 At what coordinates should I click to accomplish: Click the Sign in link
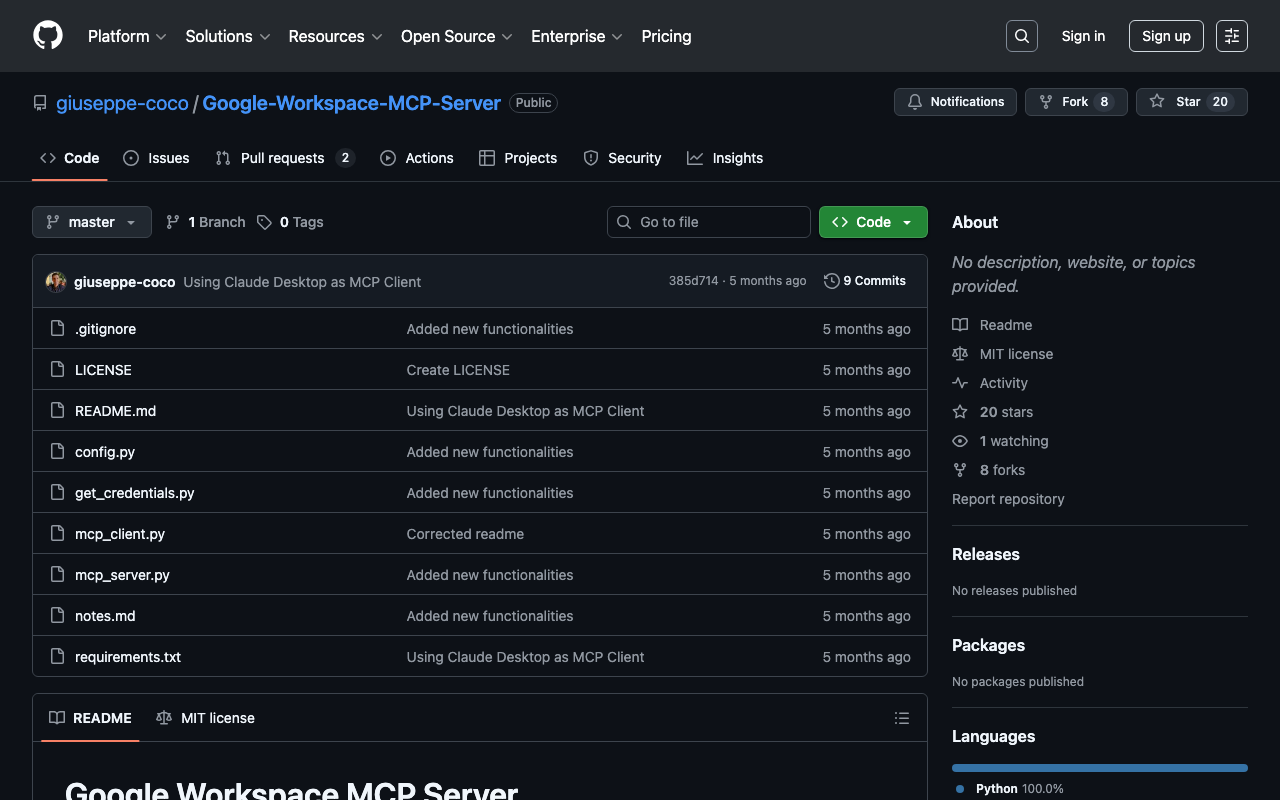1083,36
